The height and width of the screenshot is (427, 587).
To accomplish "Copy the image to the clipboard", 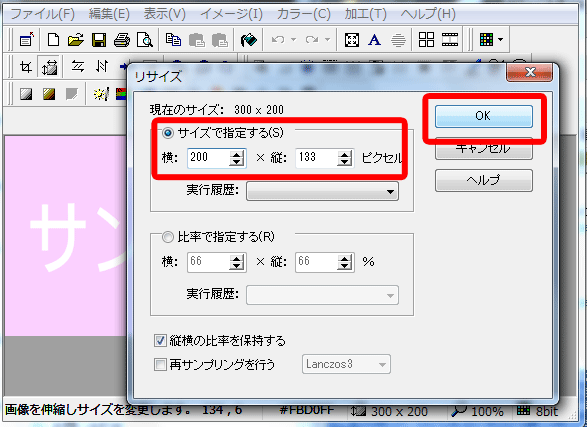I will [x=173, y=39].
